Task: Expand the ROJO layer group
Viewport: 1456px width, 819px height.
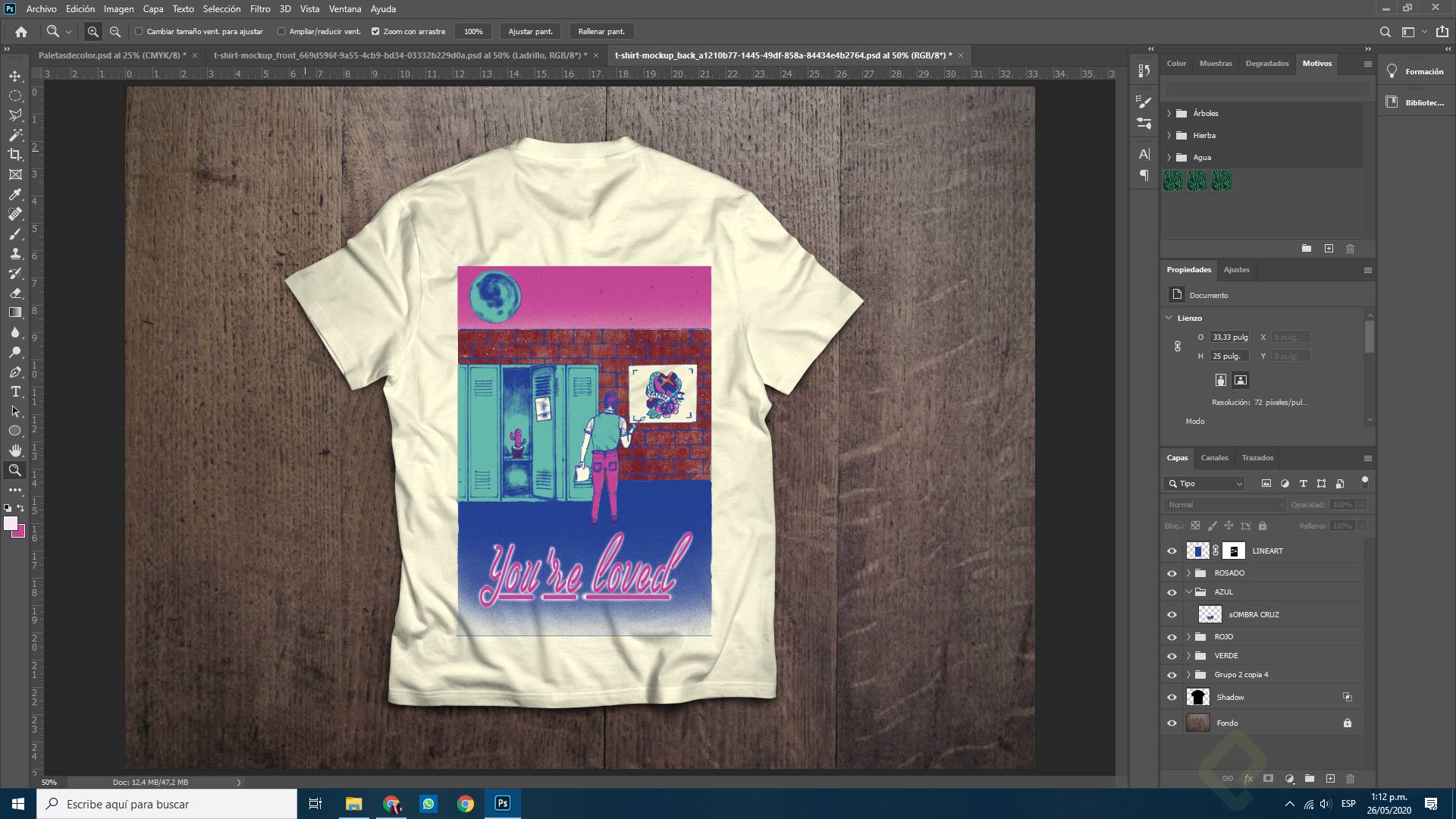Action: 1188,637
